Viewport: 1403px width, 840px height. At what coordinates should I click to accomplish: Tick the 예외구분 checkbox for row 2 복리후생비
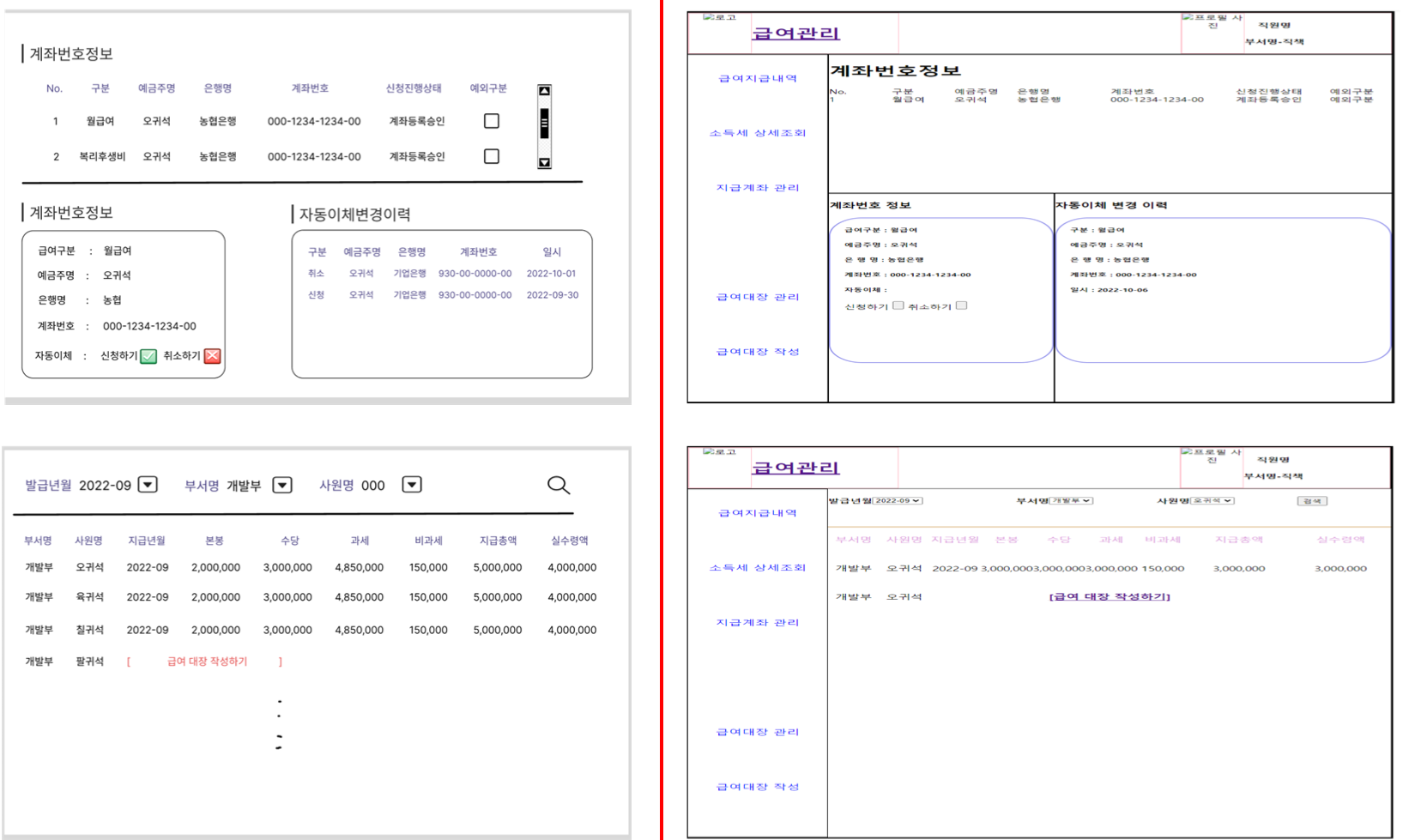pyautogui.click(x=492, y=156)
